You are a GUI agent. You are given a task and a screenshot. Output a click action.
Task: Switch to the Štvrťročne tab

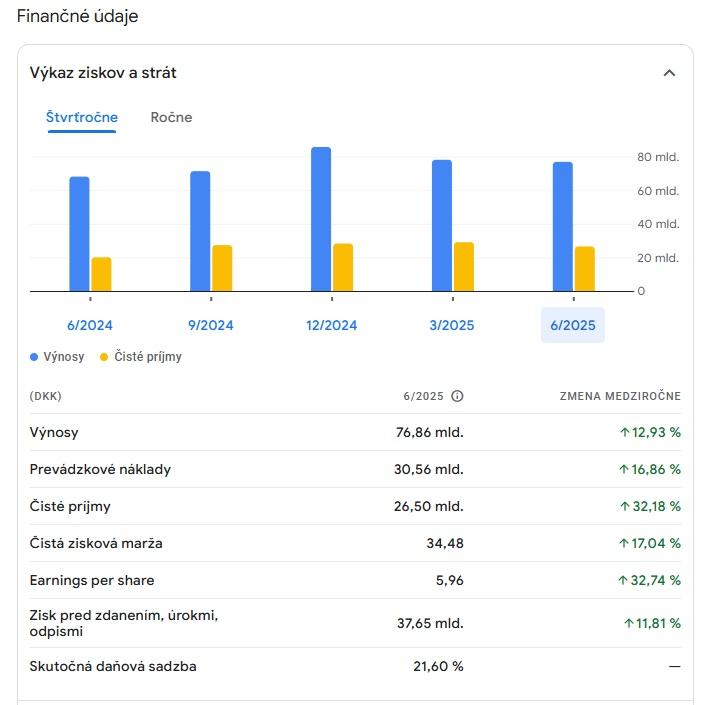82,118
